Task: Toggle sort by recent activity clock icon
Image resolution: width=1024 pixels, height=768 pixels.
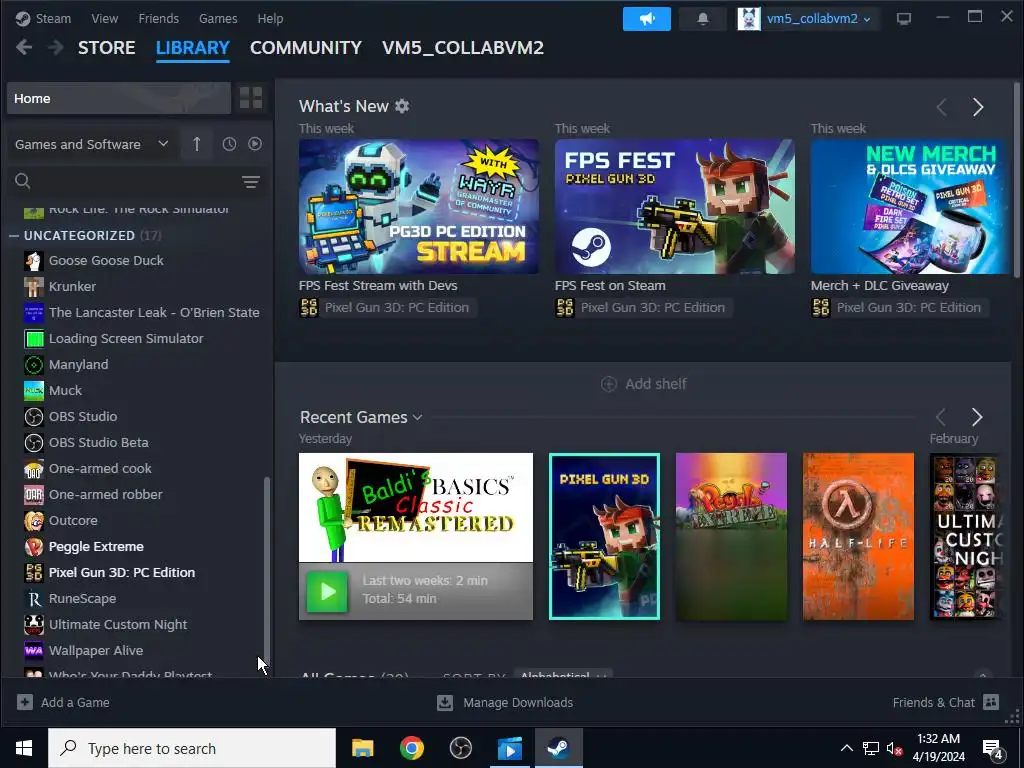Action: tap(229, 144)
